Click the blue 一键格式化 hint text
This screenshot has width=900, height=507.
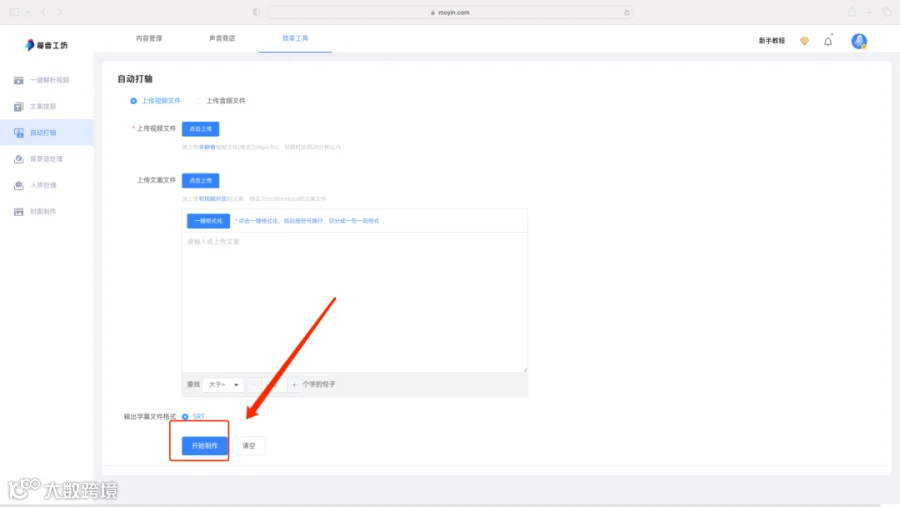click(x=307, y=221)
